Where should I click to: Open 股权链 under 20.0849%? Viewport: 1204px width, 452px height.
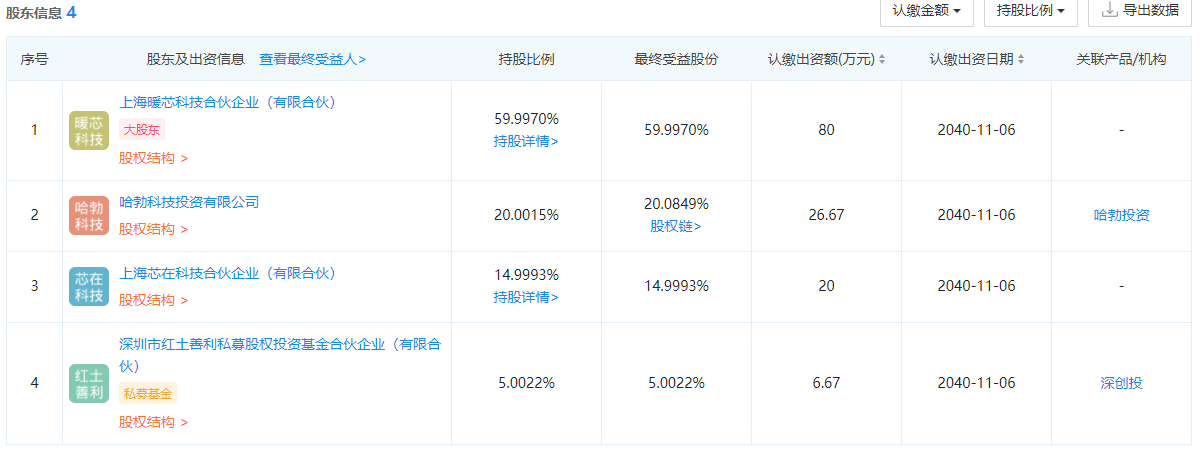(676, 226)
